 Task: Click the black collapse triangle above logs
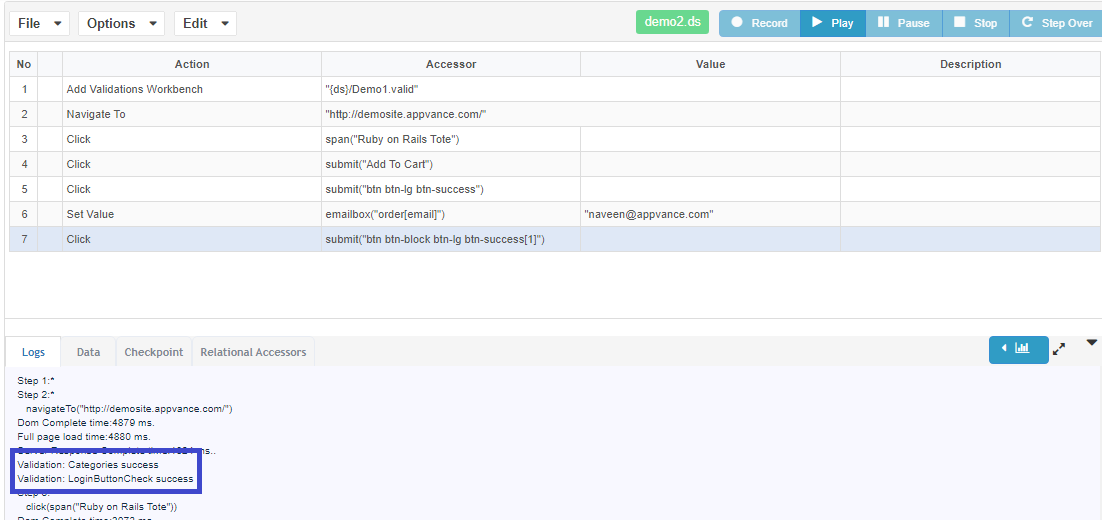pyautogui.click(x=1091, y=343)
